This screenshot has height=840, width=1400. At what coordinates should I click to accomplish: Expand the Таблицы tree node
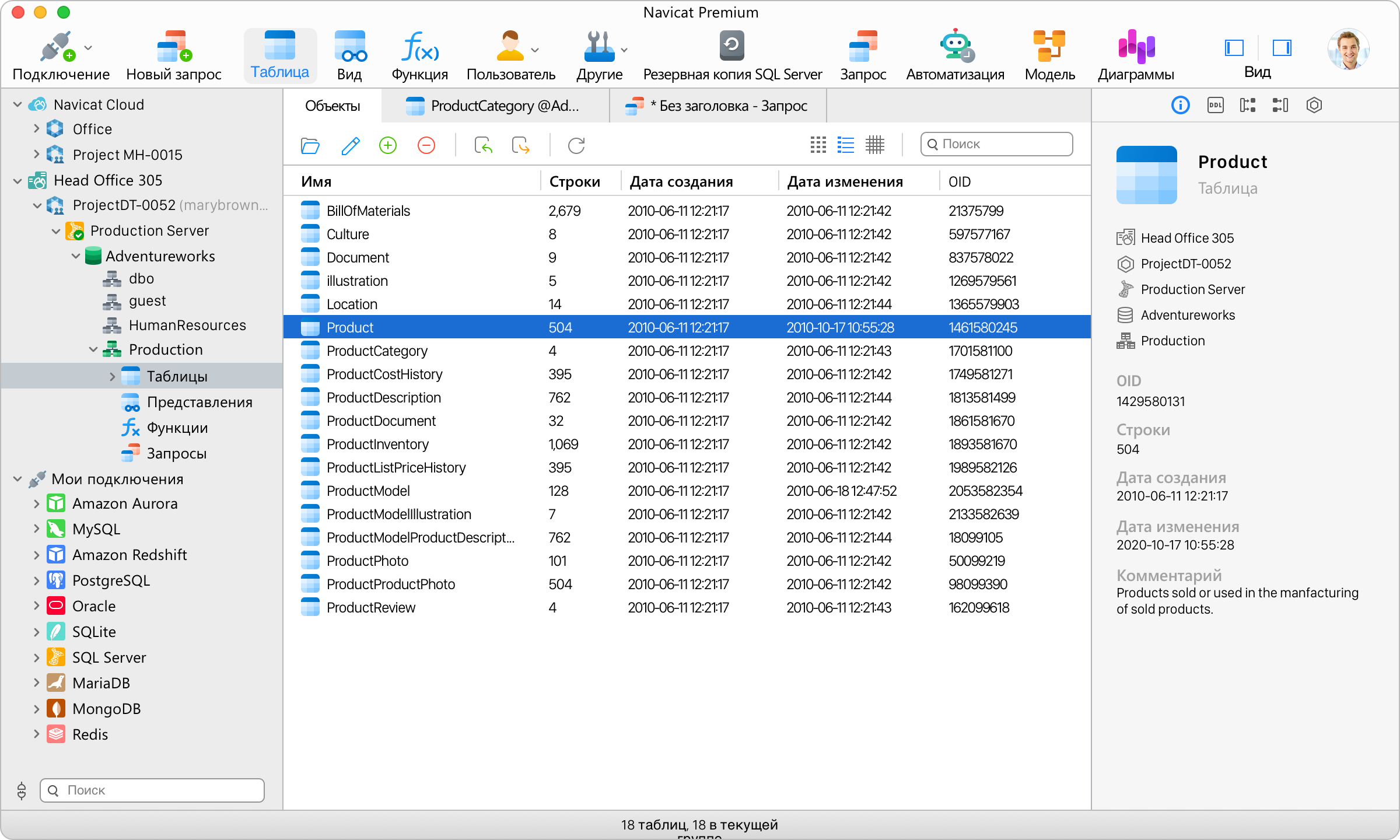(112, 376)
